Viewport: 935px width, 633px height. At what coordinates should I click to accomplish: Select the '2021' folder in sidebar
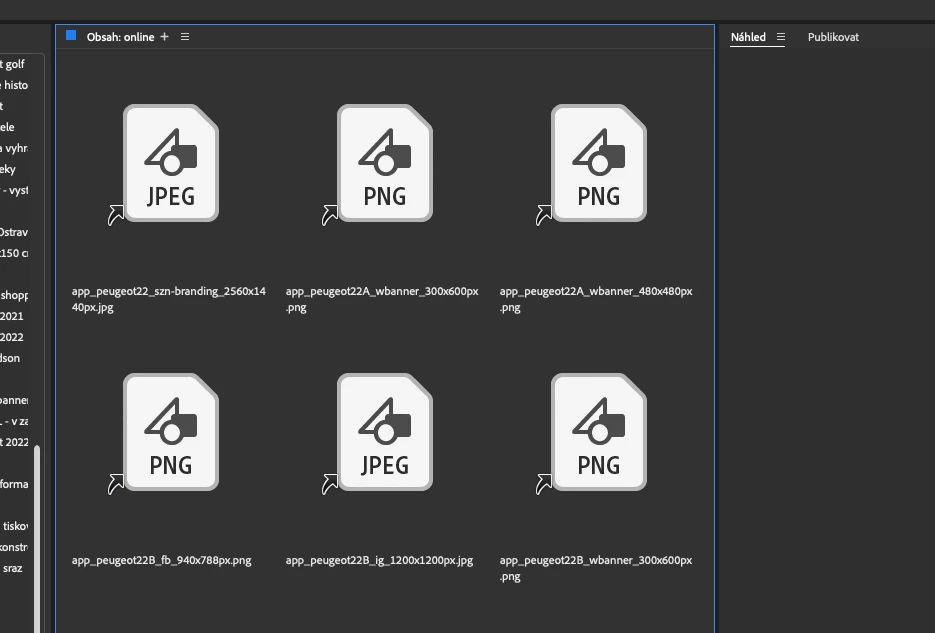point(12,316)
